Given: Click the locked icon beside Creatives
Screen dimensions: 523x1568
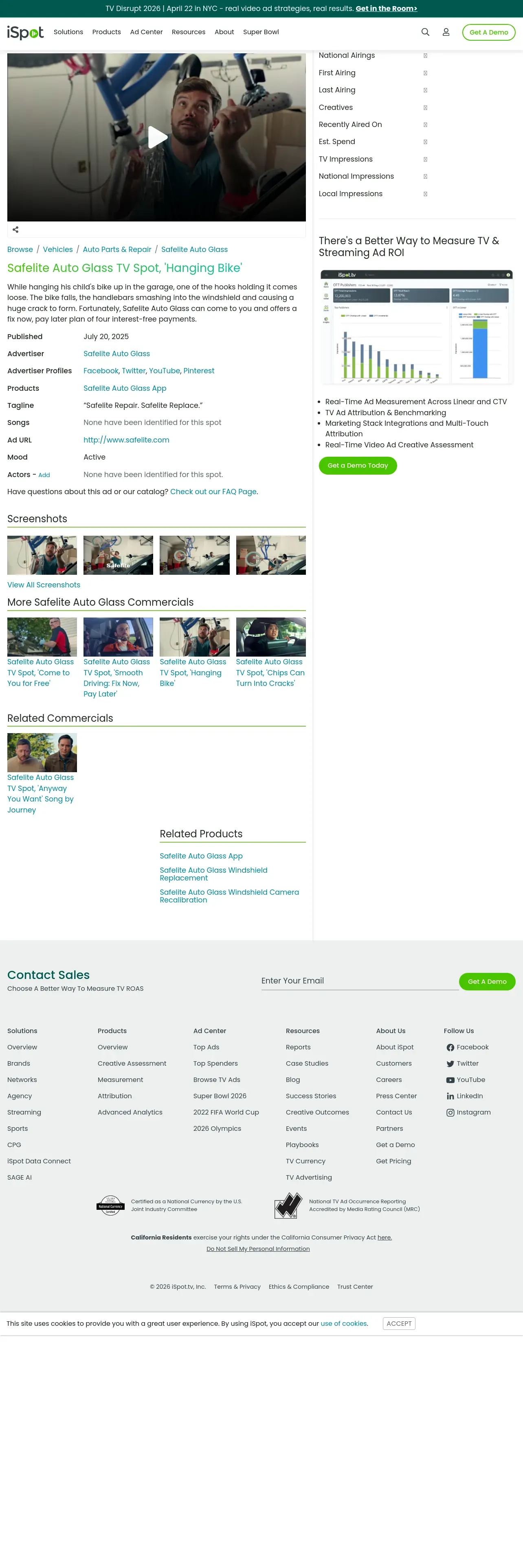Looking at the screenshot, I should click(x=425, y=108).
